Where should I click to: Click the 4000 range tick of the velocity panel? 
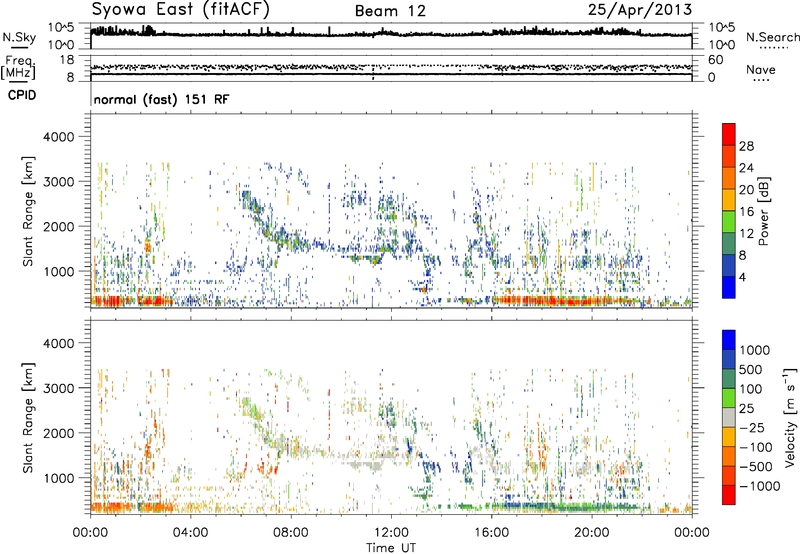58,344
